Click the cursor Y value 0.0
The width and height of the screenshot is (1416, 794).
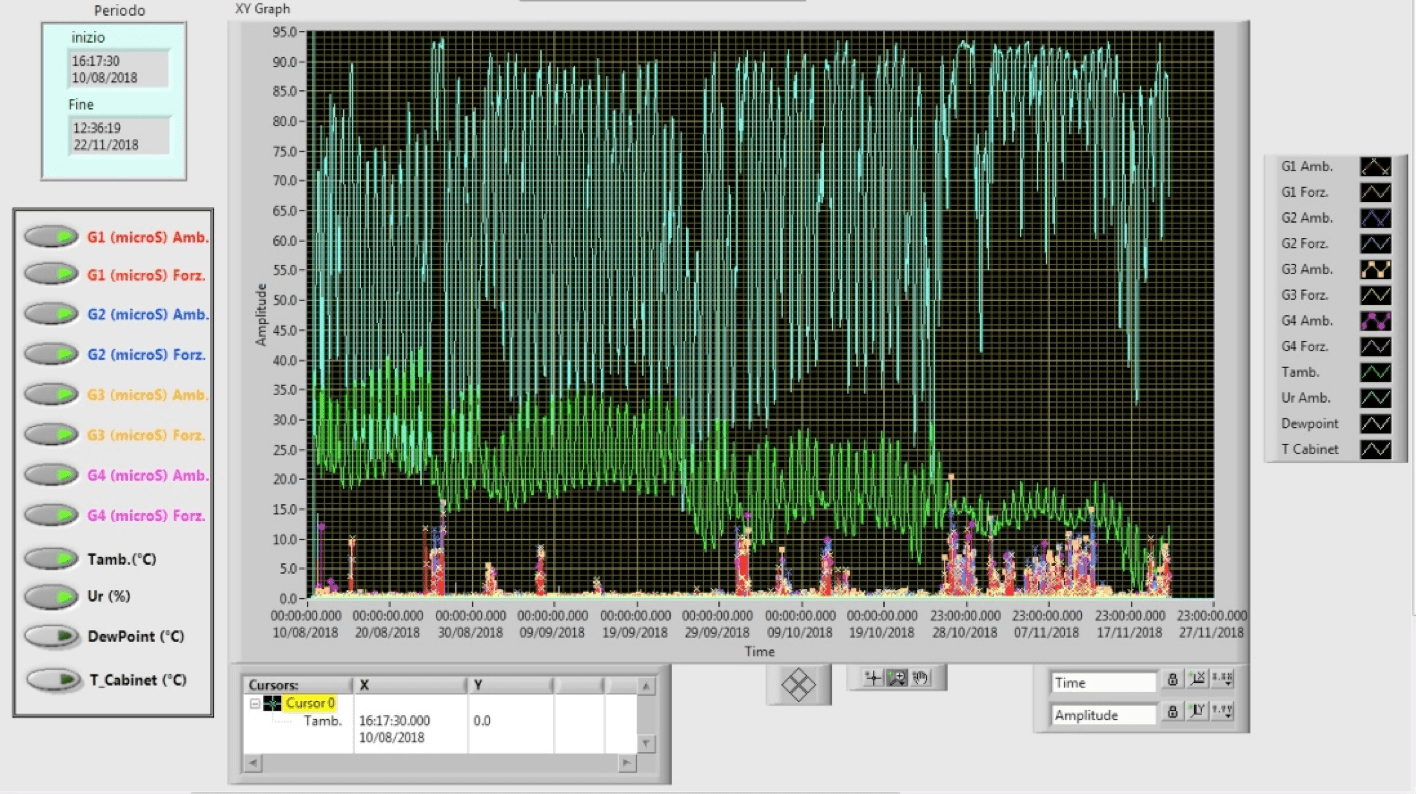coord(482,721)
